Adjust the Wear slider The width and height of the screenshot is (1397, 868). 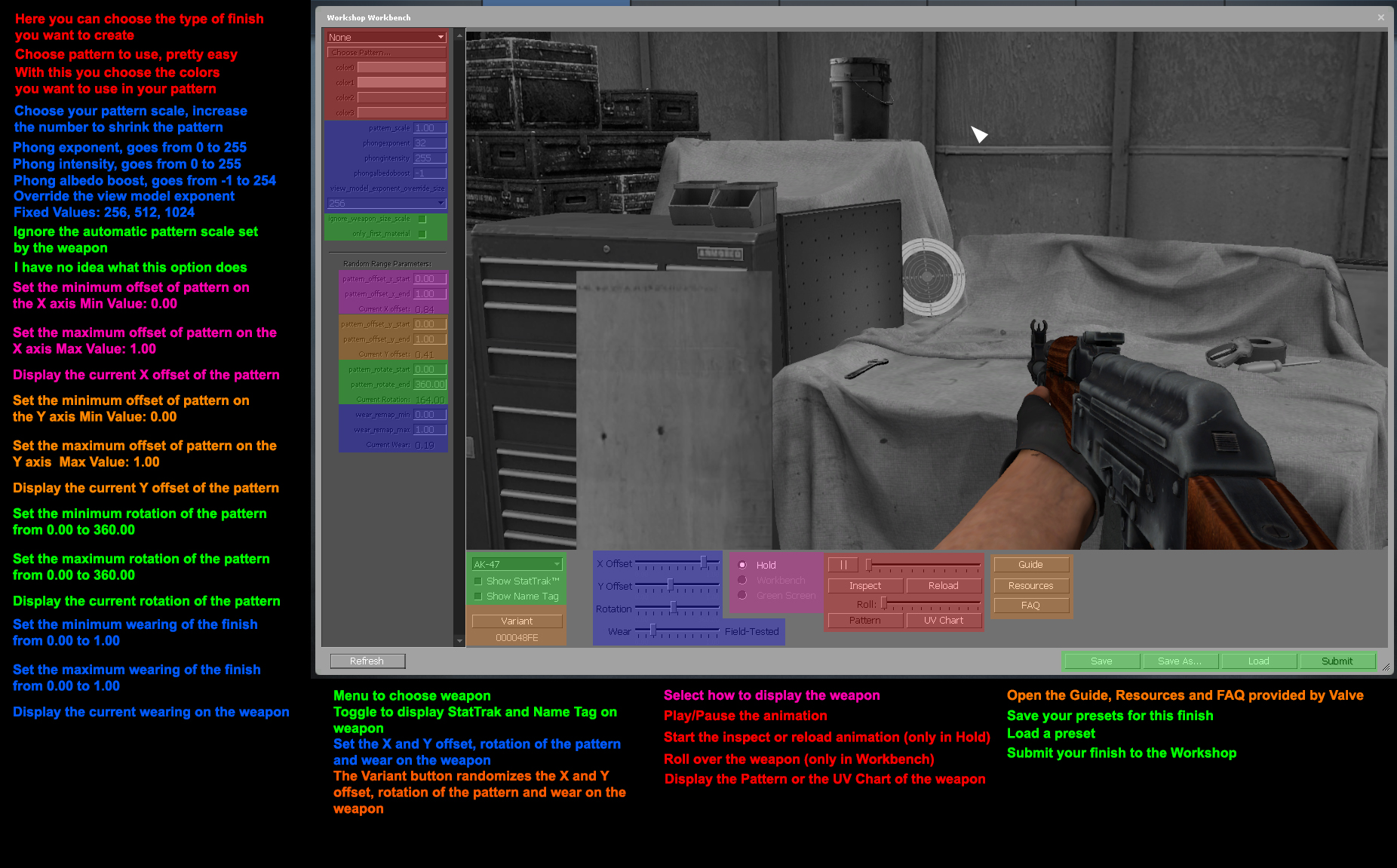click(x=677, y=631)
